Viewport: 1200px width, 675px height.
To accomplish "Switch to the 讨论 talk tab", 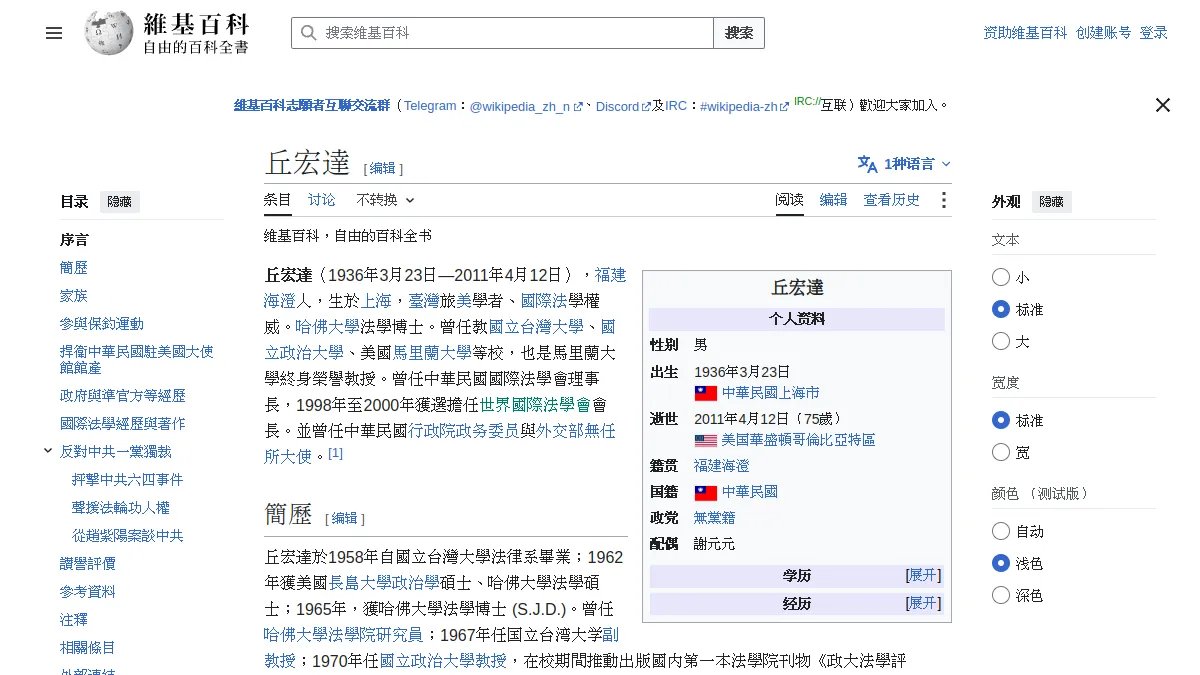I will (x=322, y=200).
